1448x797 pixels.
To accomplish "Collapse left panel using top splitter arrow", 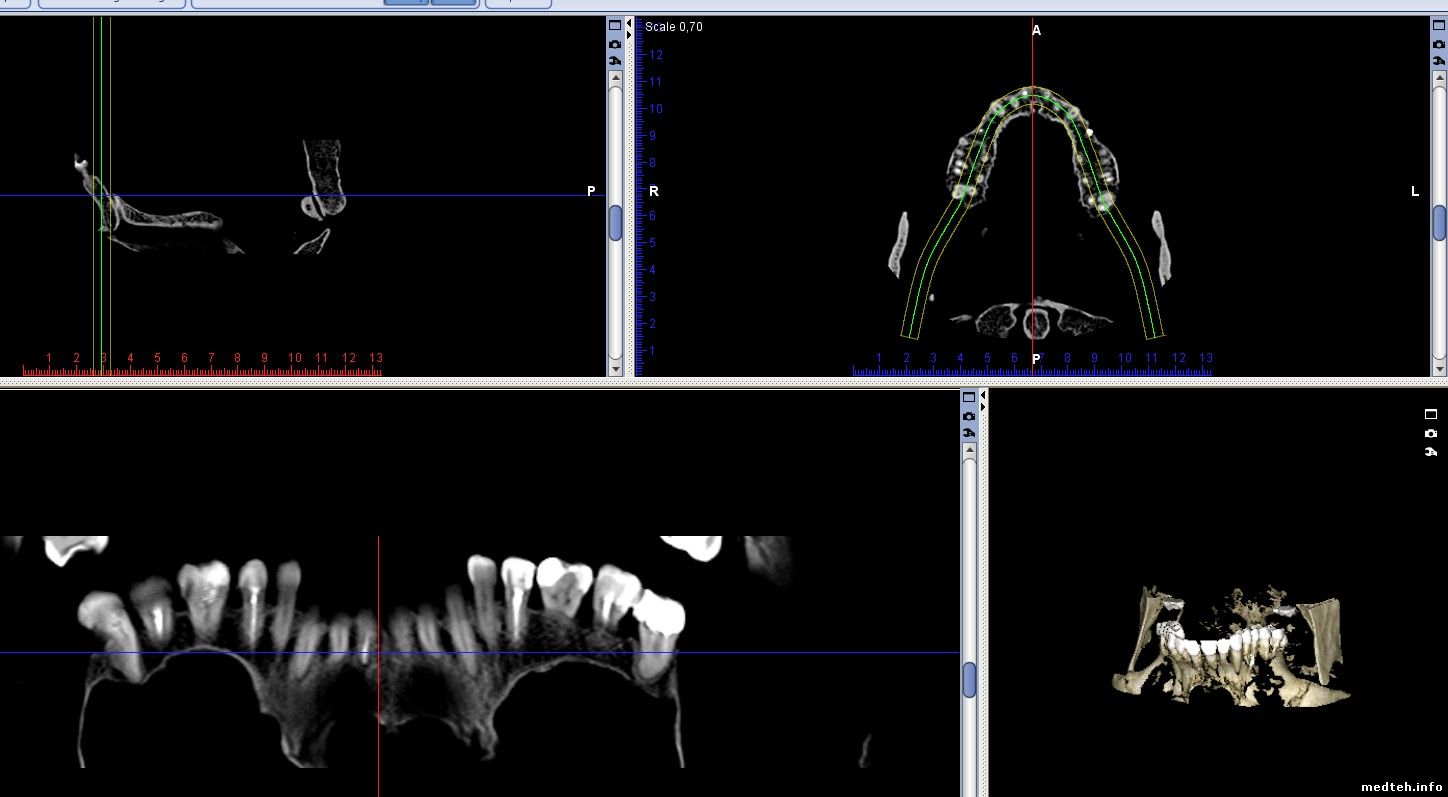I will pyautogui.click(x=628, y=22).
